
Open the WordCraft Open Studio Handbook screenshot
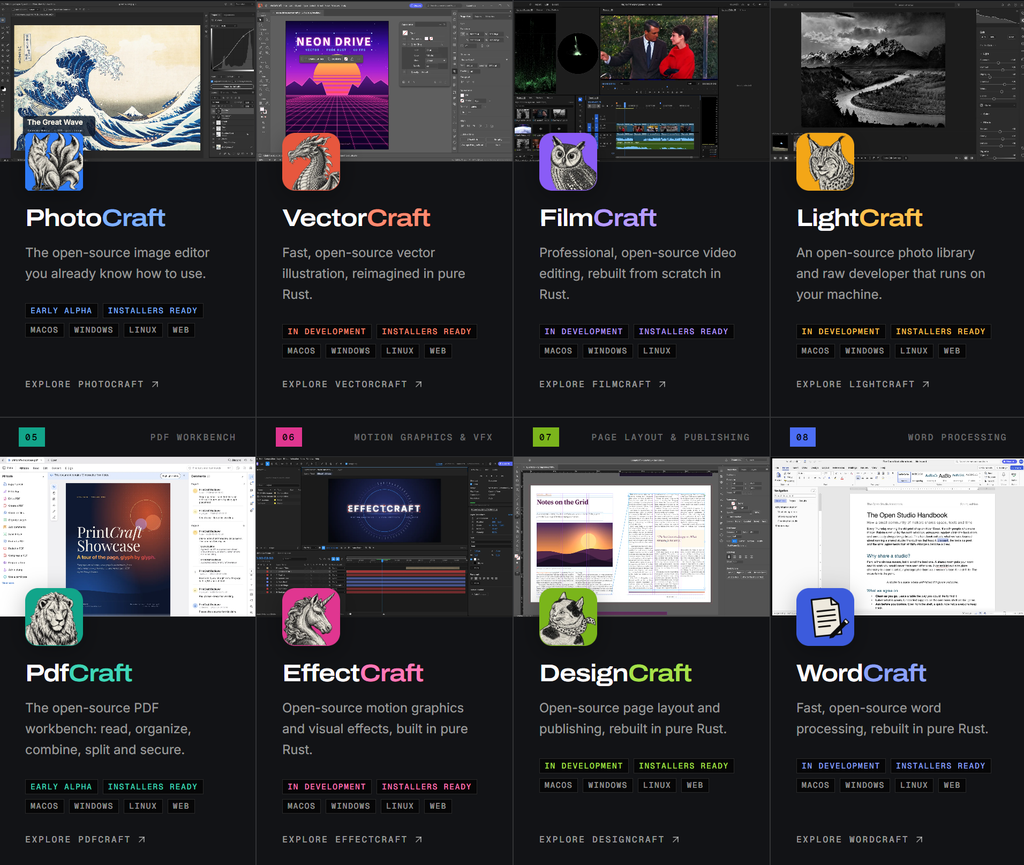tap(897, 537)
